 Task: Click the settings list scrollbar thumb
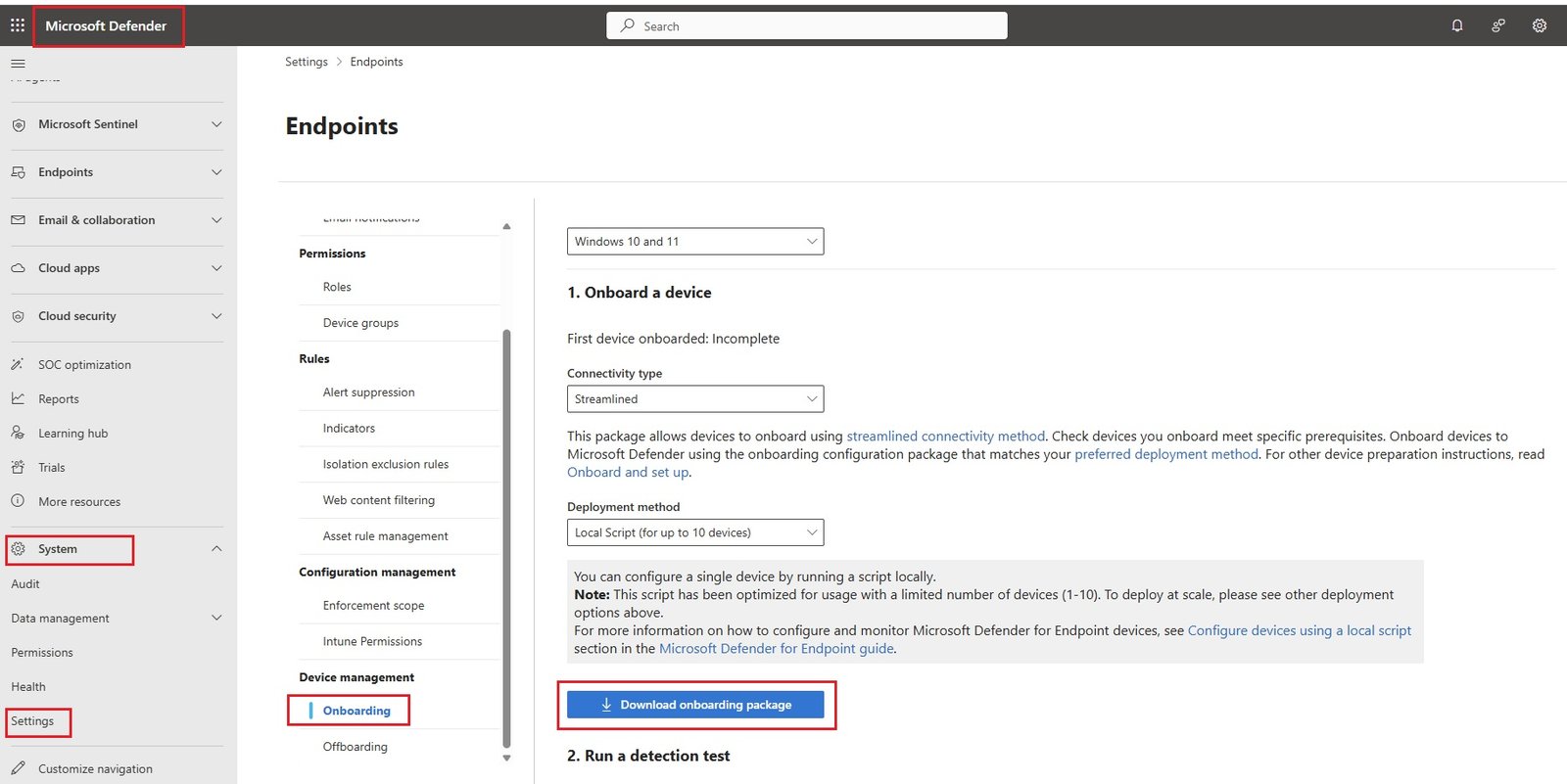click(x=506, y=538)
